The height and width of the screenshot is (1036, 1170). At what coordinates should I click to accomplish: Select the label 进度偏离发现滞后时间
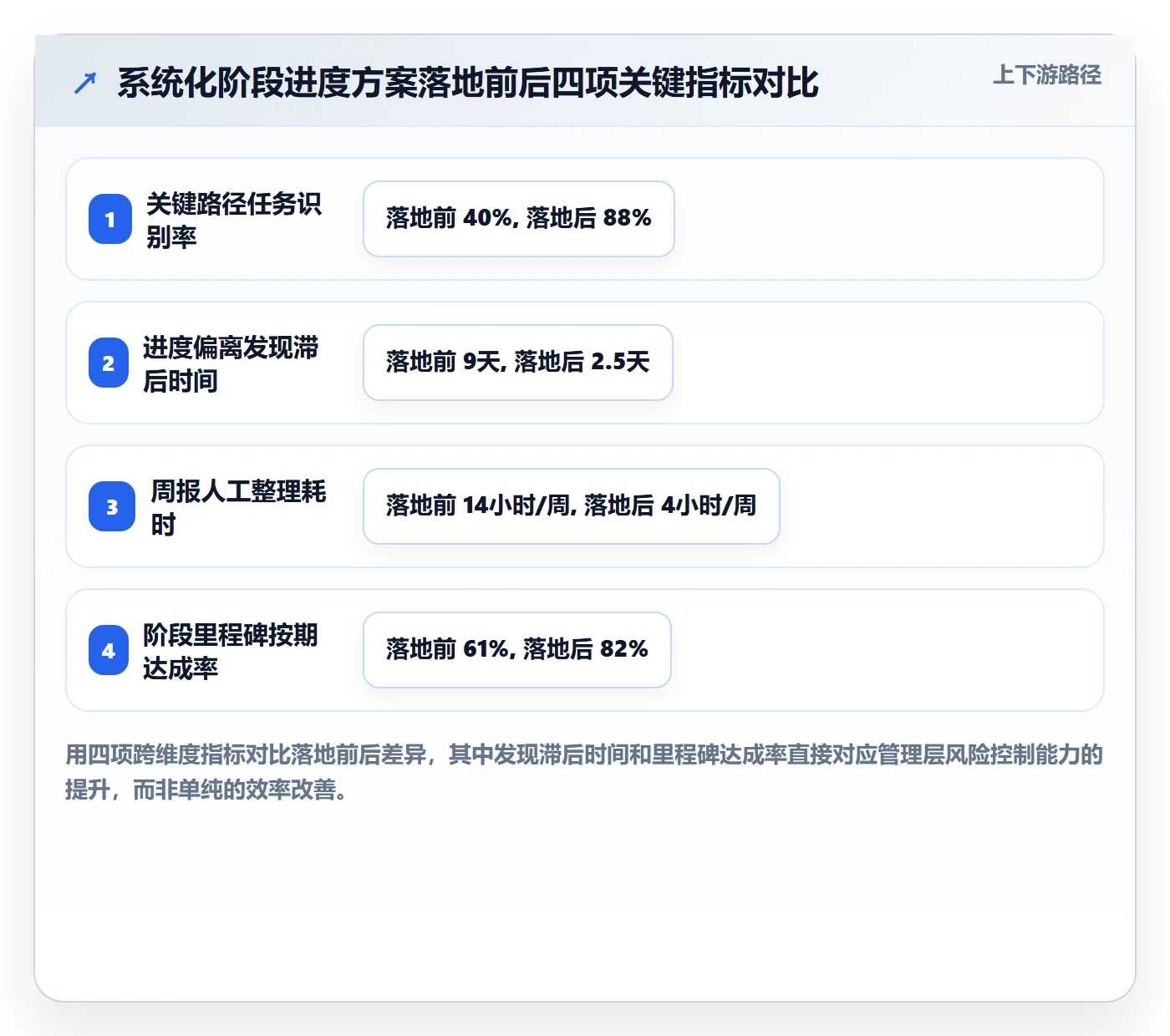[x=231, y=363]
